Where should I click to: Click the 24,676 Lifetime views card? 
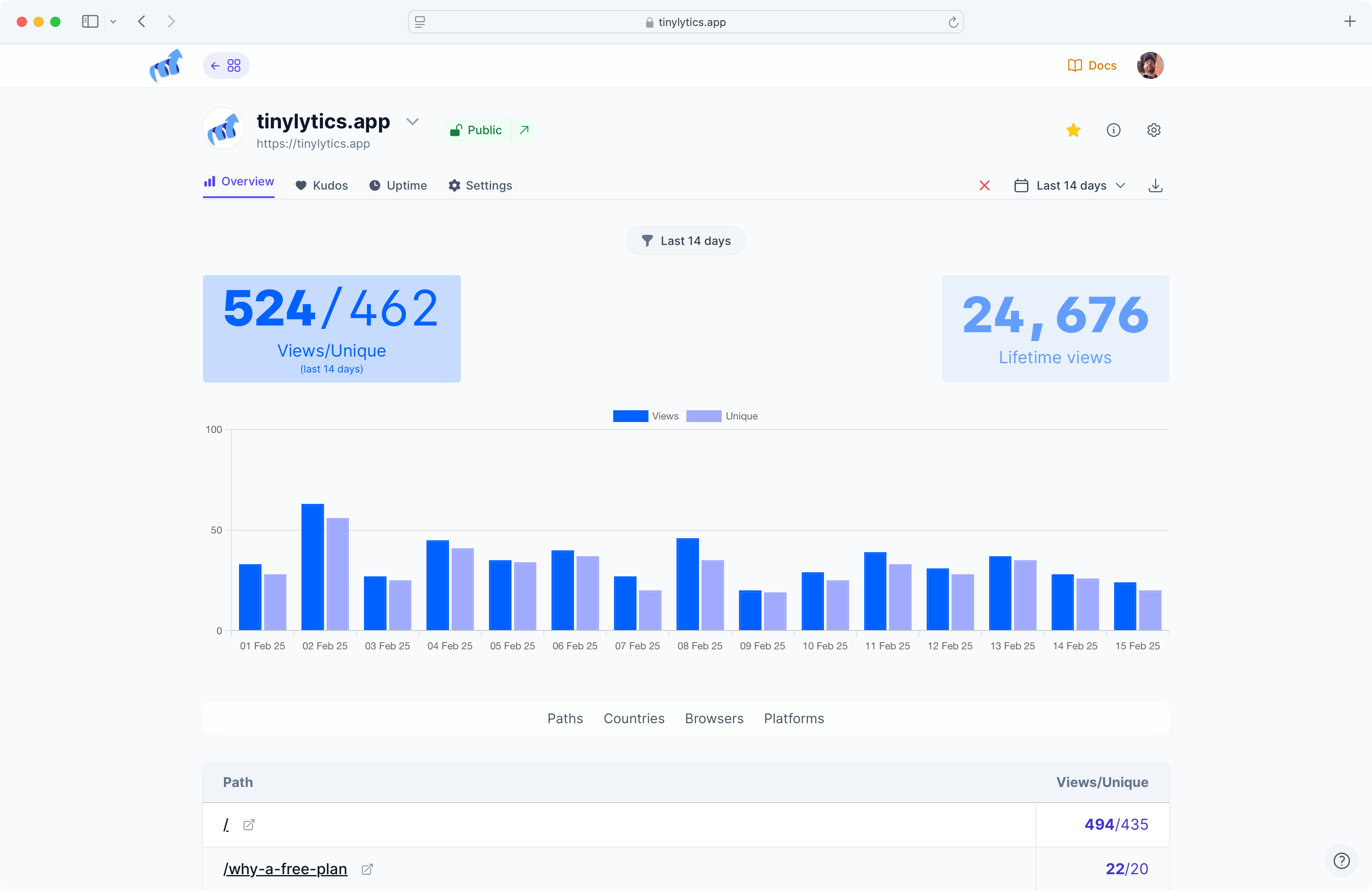(x=1055, y=329)
